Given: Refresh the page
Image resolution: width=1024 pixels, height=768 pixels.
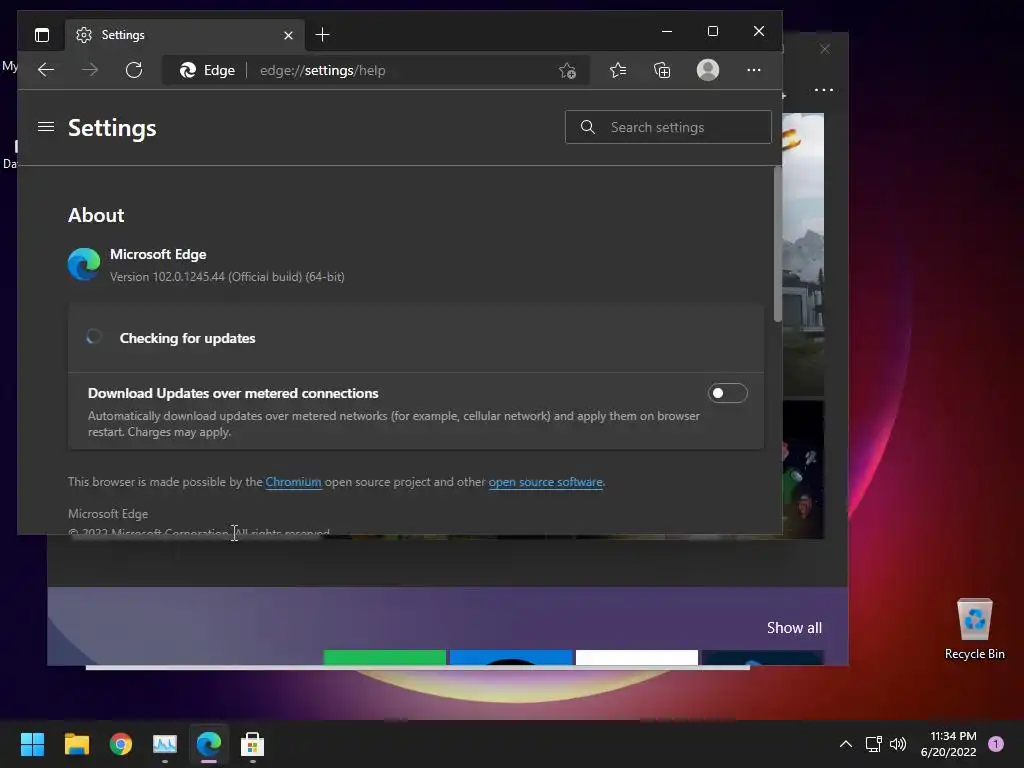Looking at the screenshot, I should [x=134, y=70].
